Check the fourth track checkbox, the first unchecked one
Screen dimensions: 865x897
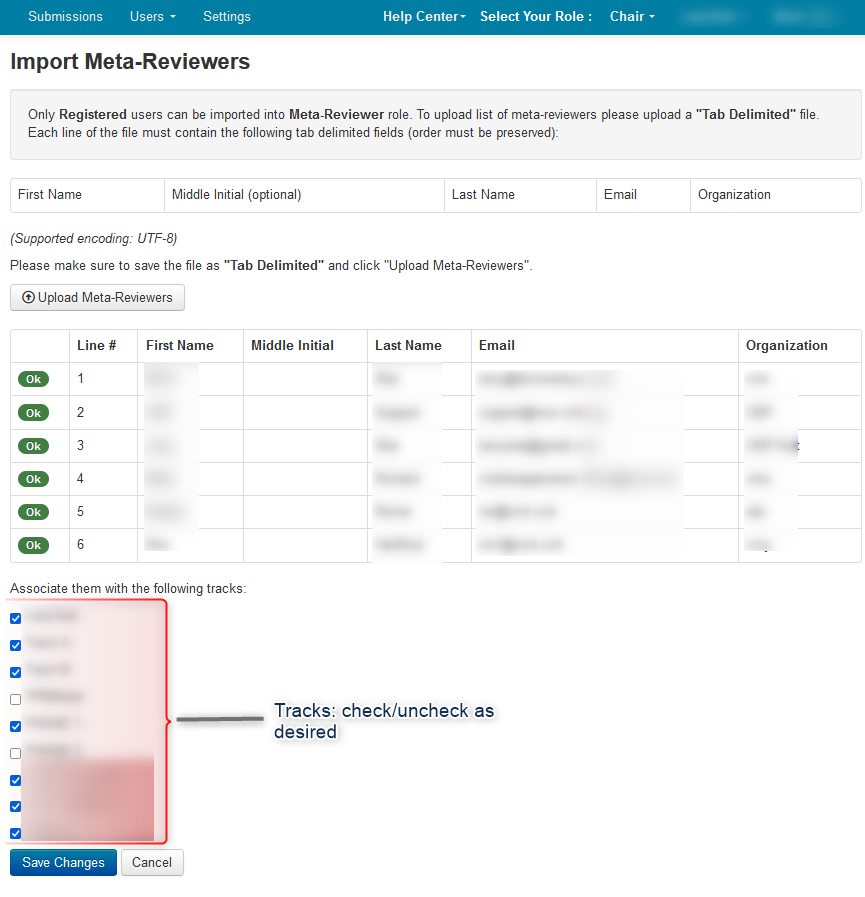point(15,699)
